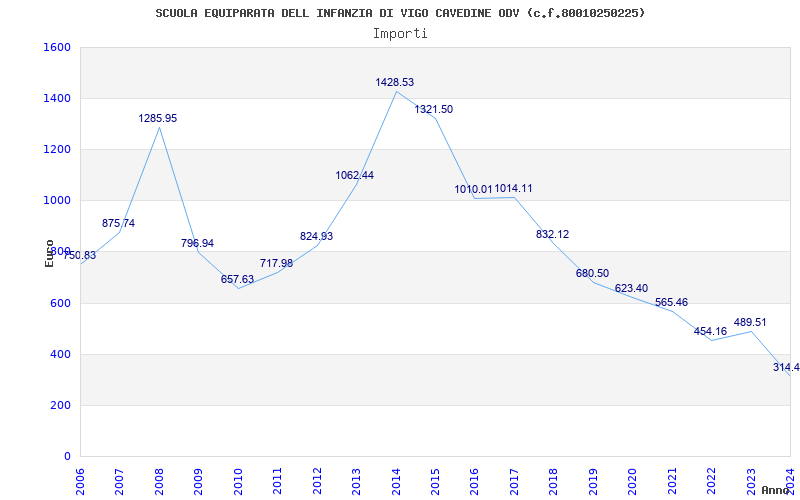Image resolution: width=800 pixels, height=500 pixels.
Task: Click the y-axis value 0
Action: [x=67, y=457]
